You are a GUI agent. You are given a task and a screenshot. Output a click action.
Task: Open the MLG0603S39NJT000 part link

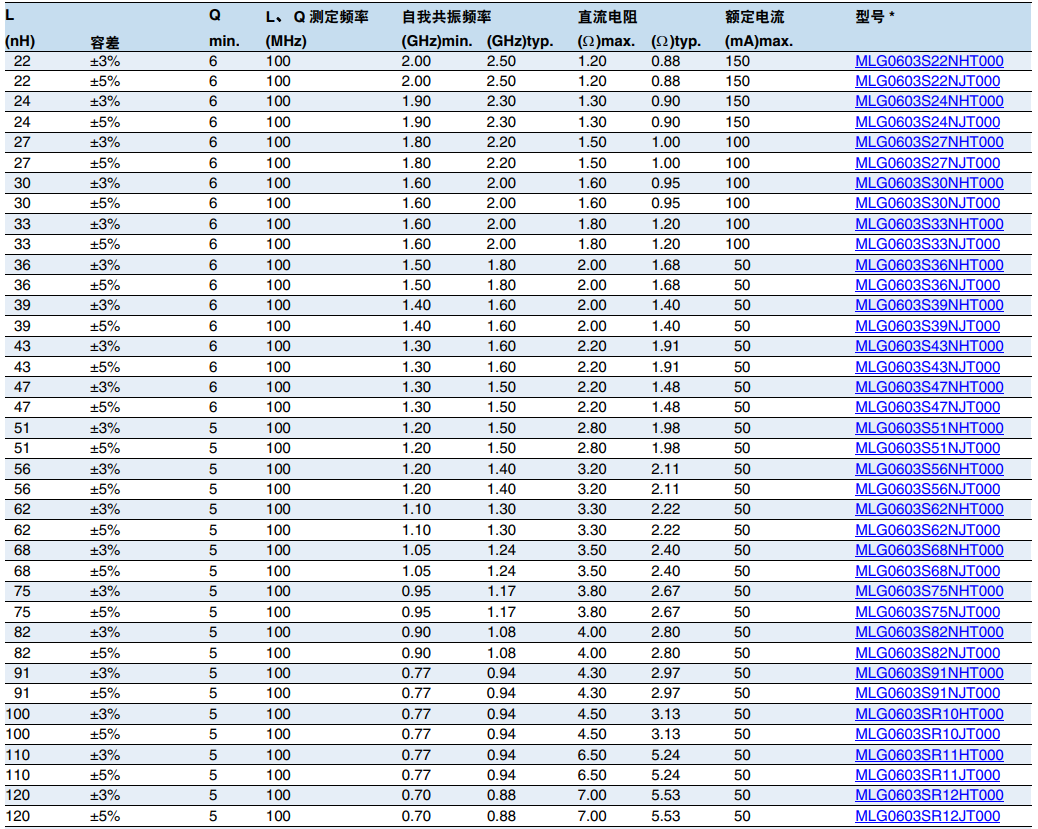(x=927, y=326)
